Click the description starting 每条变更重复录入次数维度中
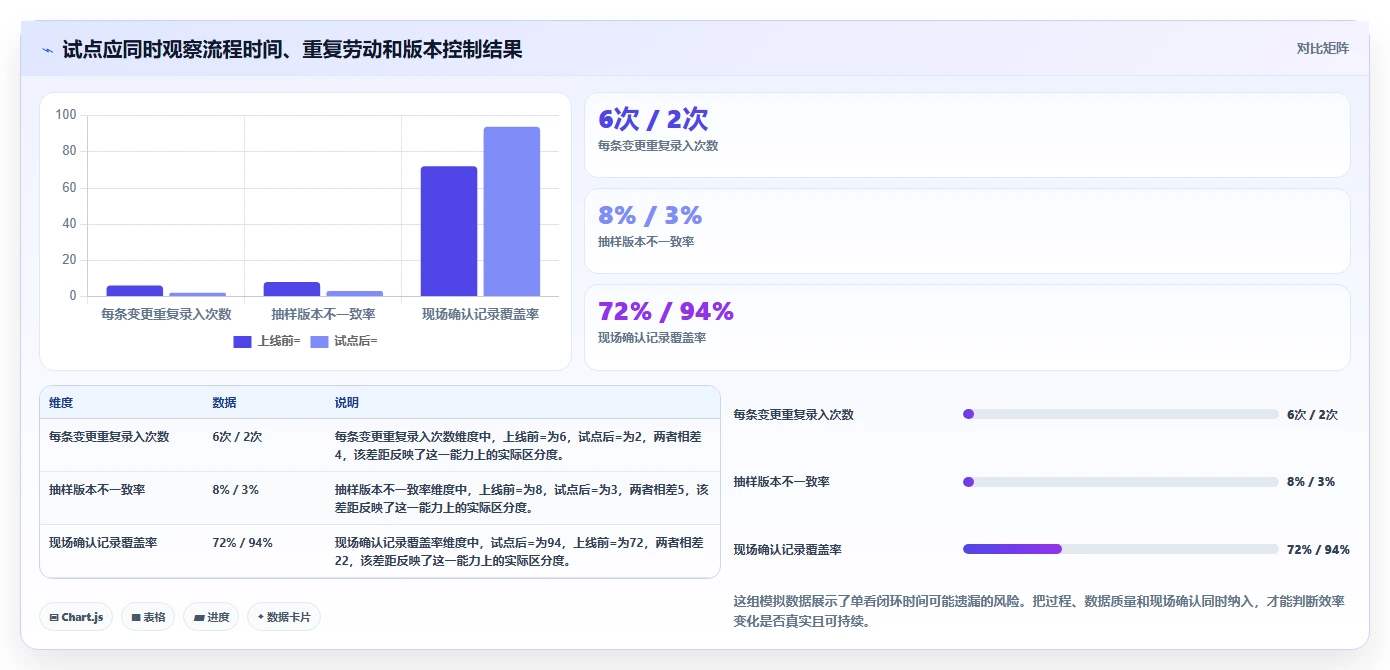 pyautogui.click(x=522, y=445)
